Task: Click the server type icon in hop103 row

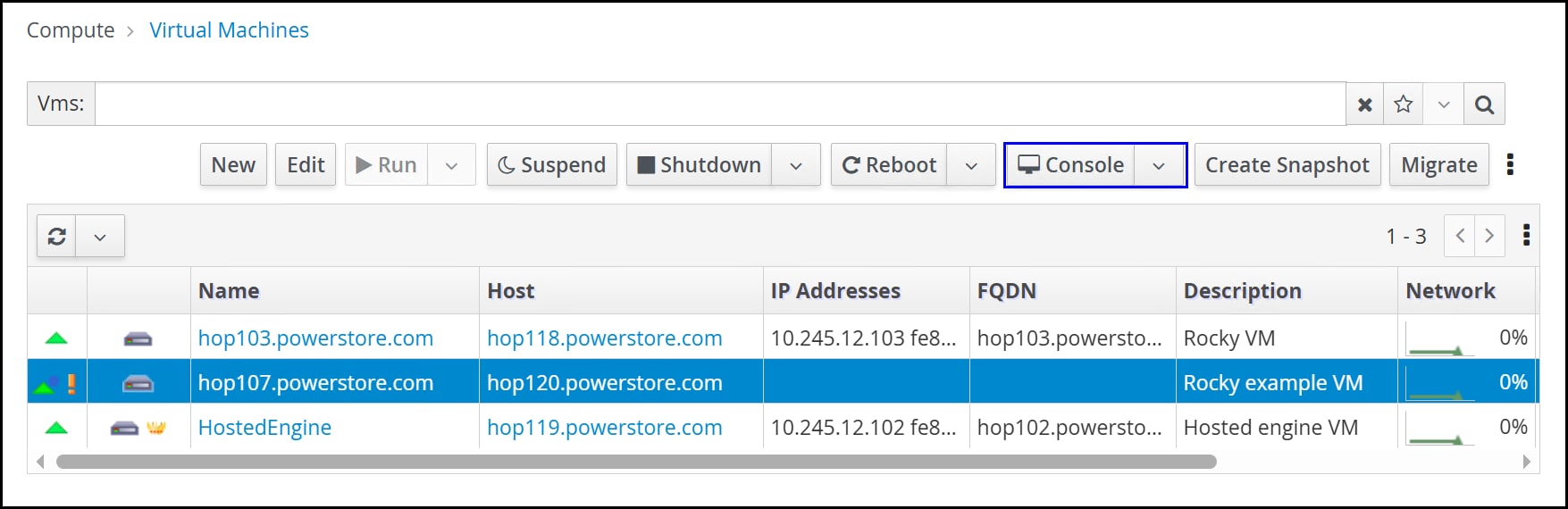Action: (x=138, y=338)
